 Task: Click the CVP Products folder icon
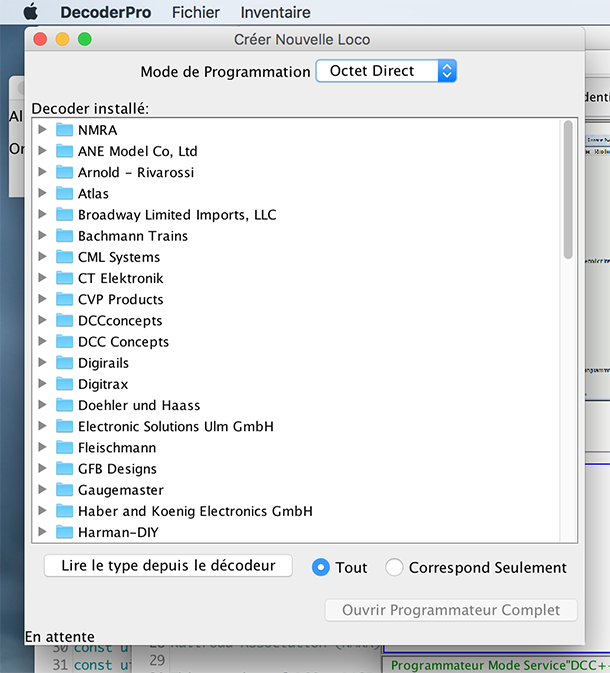tap(64, 299)
